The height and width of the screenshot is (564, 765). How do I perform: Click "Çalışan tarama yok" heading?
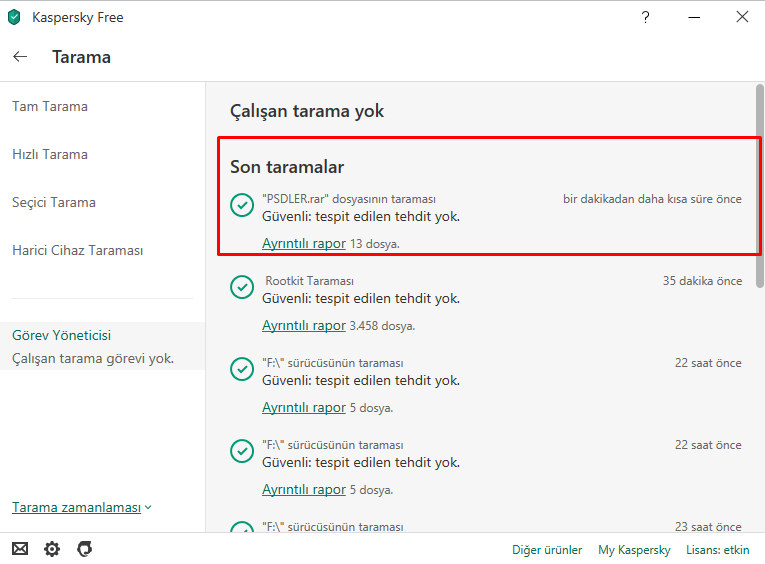pyautogui.click(x=307, y=111)
